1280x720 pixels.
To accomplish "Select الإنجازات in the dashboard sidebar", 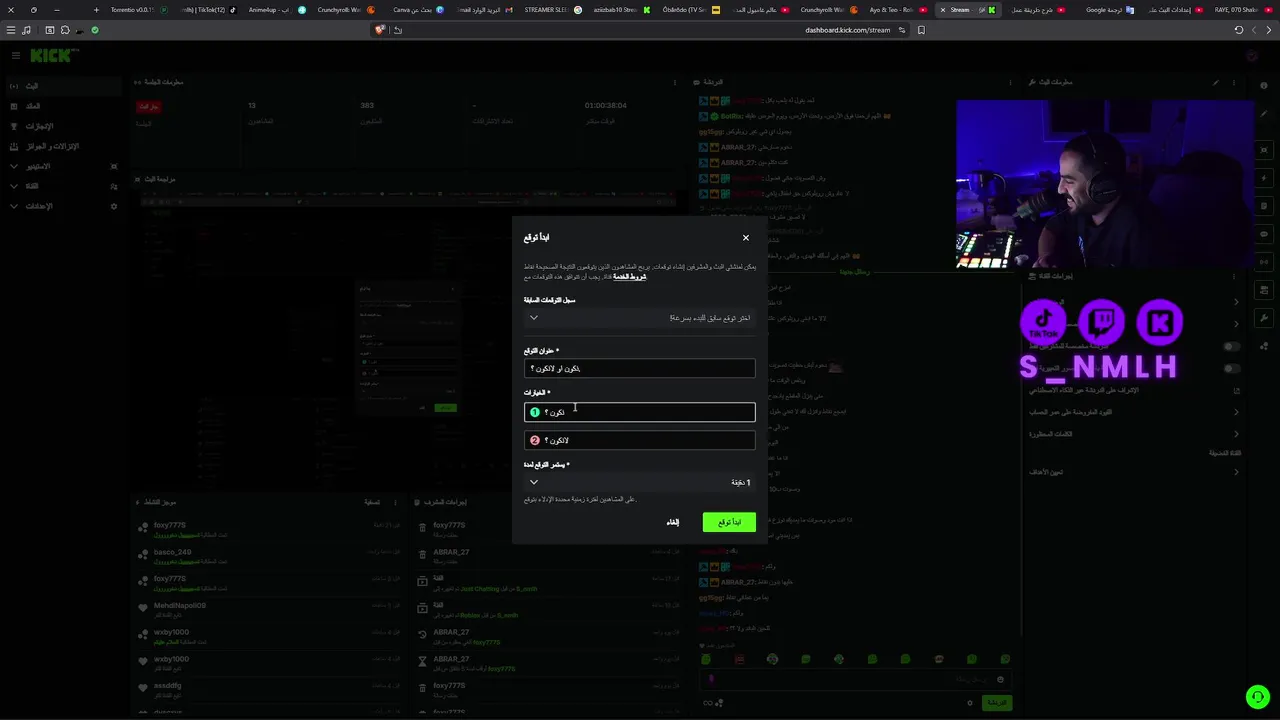I will point(39,126).
